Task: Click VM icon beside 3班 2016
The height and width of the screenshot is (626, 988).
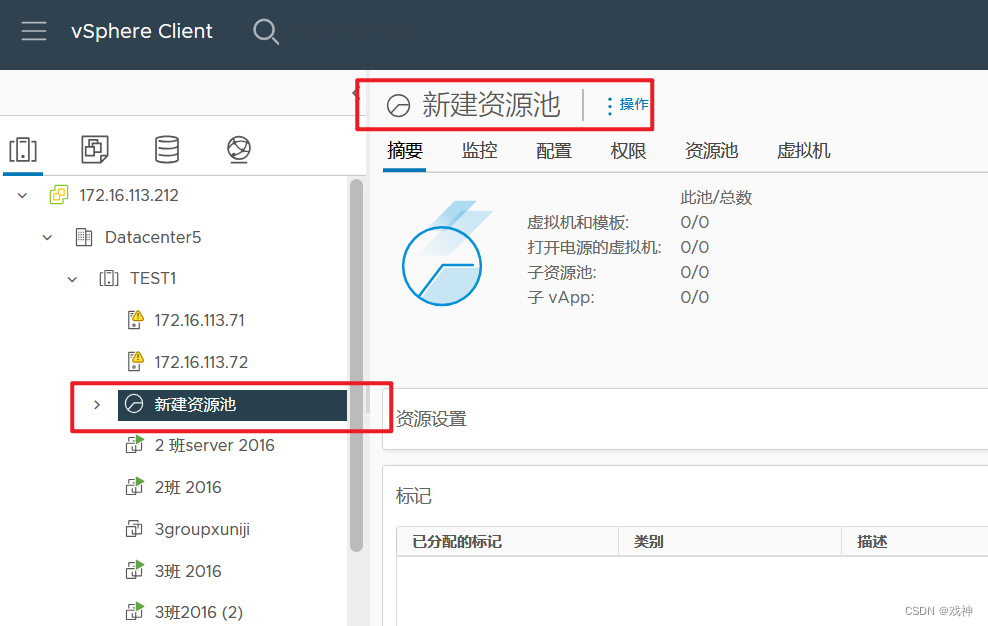Action: [x=134, y=571]
